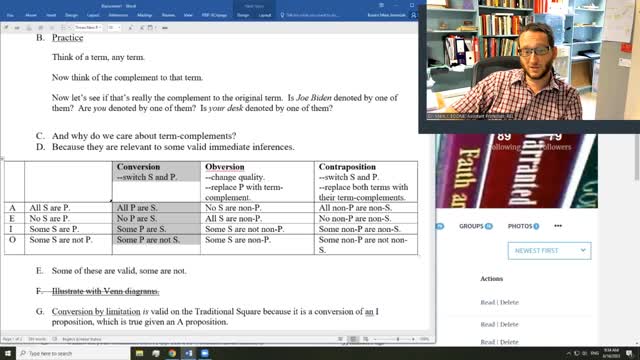
Task: Click the zoom out minus button
Action: pyautogui.click(x=375, y=339)
